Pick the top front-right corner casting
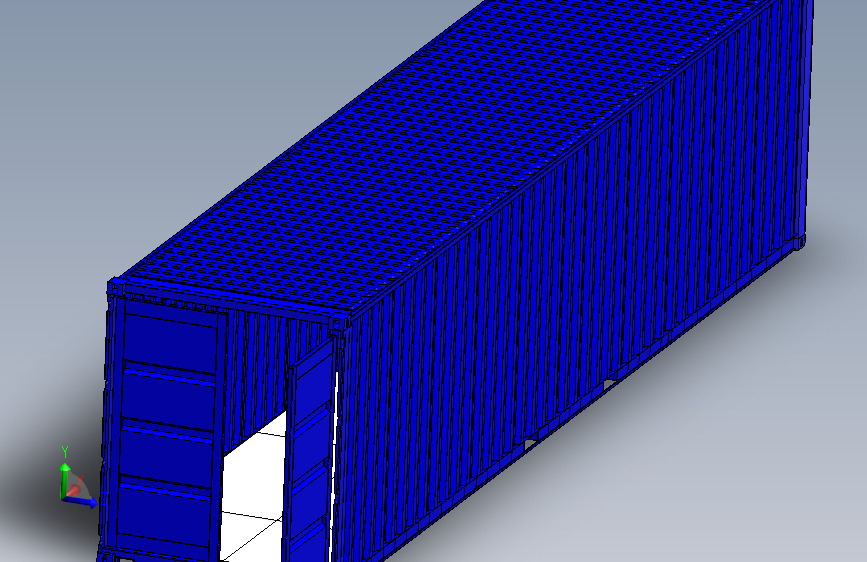Viewport: 867px width, 562px height. click(340, 325)
